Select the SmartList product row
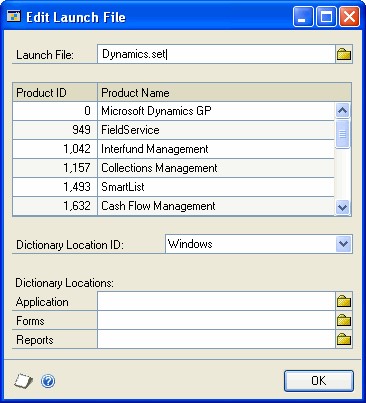The height and width of the screenshot is (403, 366). [x=173, y=187]
